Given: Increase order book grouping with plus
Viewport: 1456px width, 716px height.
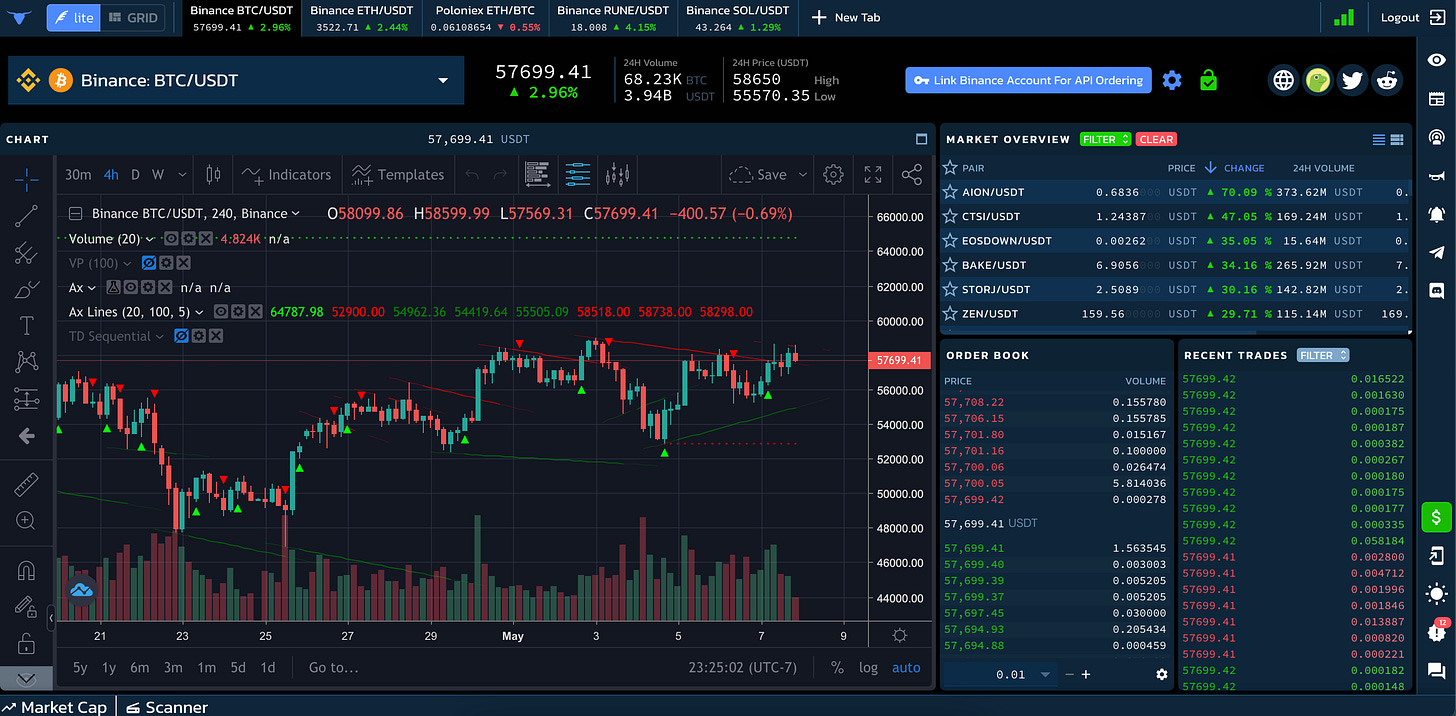Looking at the screenshot, I should tap(1086, 674).
